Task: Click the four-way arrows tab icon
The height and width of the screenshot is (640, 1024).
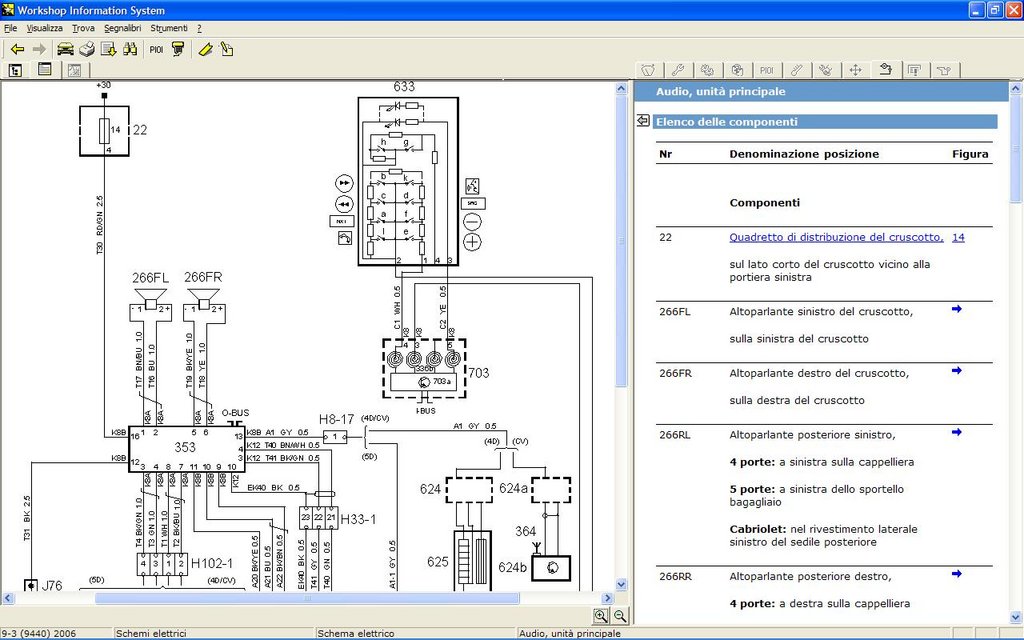Action: click(x=855, y=70)
